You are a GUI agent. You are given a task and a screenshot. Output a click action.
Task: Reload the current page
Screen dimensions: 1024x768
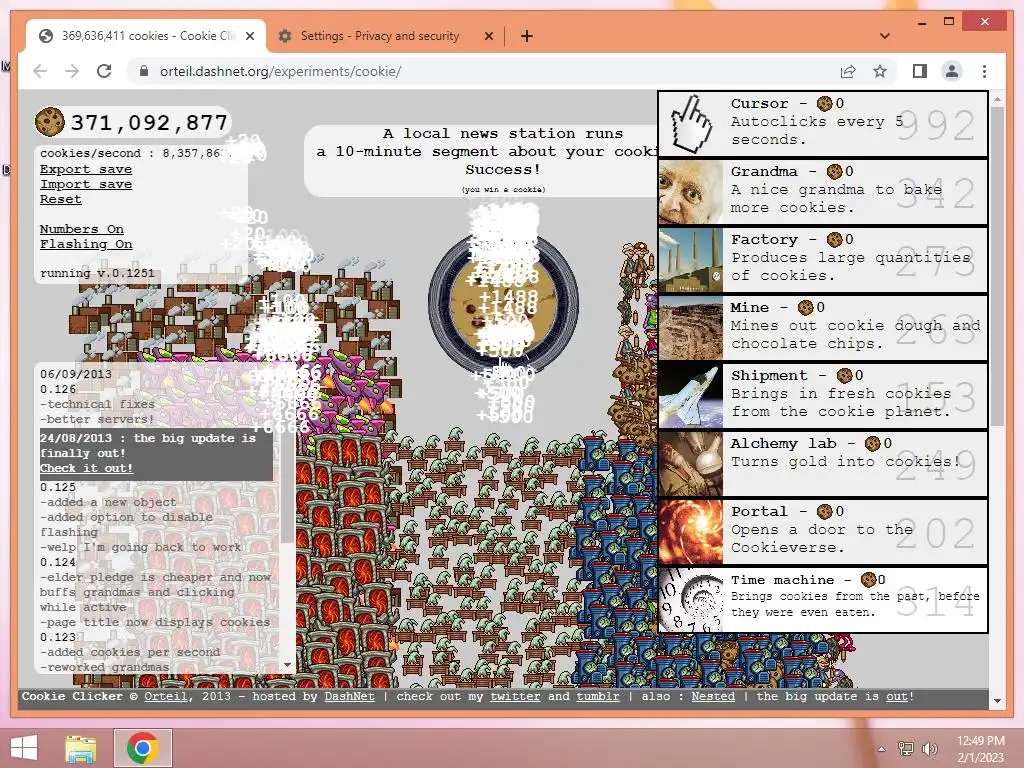point(104,71)
